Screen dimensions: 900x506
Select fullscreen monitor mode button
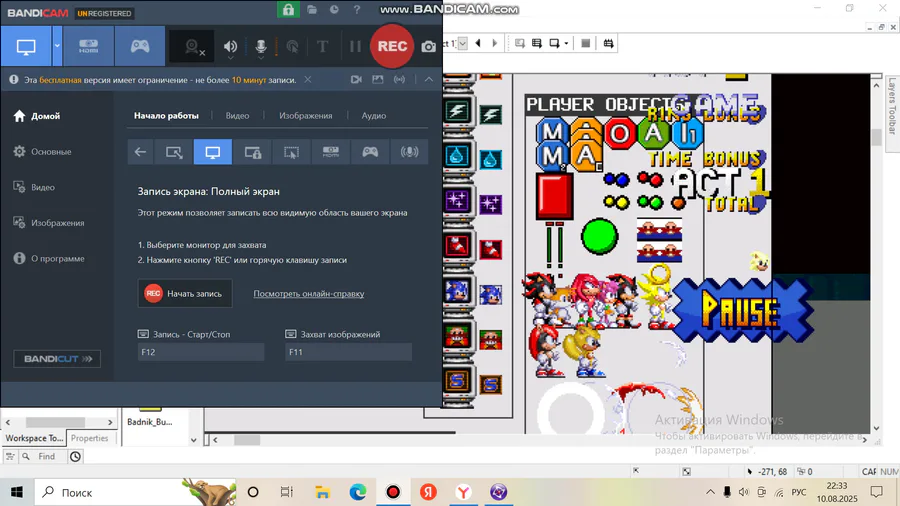coord(213,152)
